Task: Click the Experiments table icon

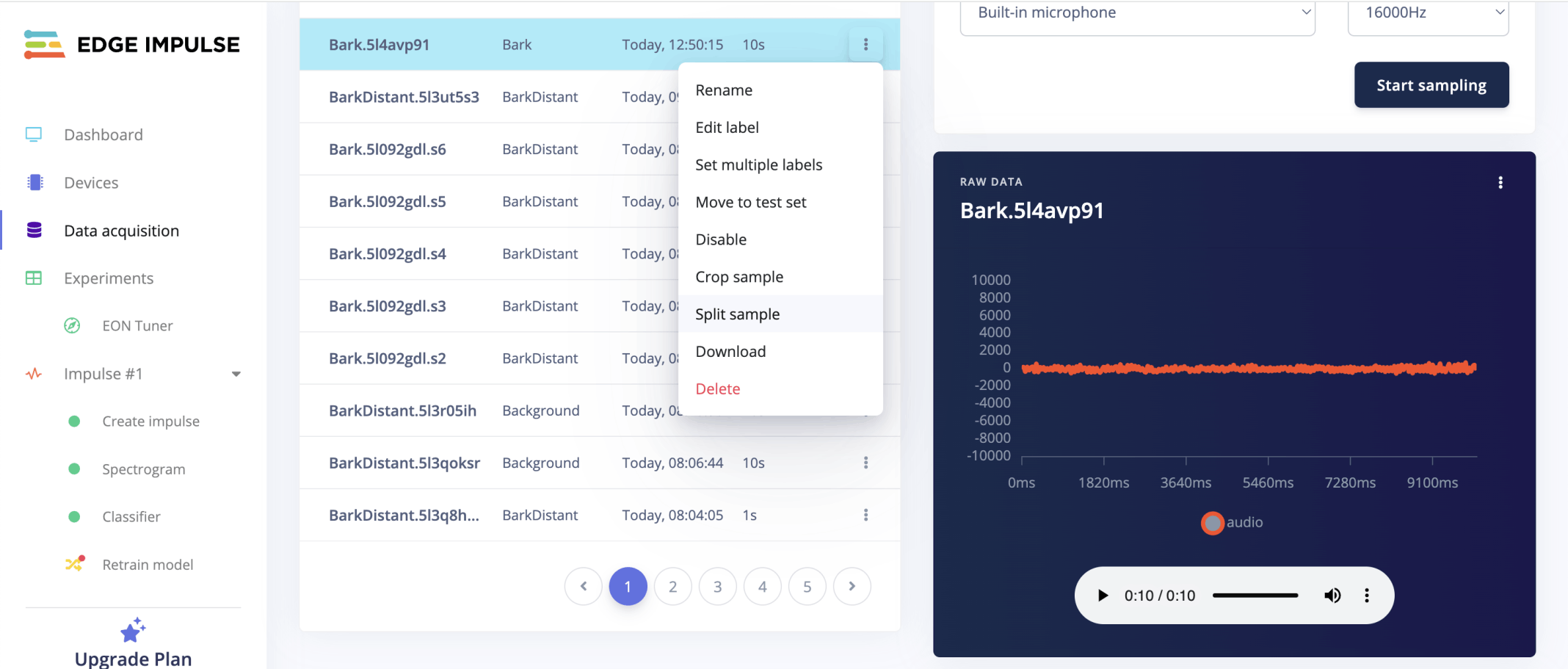Action: pyautogui.click(x=34, y=278)
